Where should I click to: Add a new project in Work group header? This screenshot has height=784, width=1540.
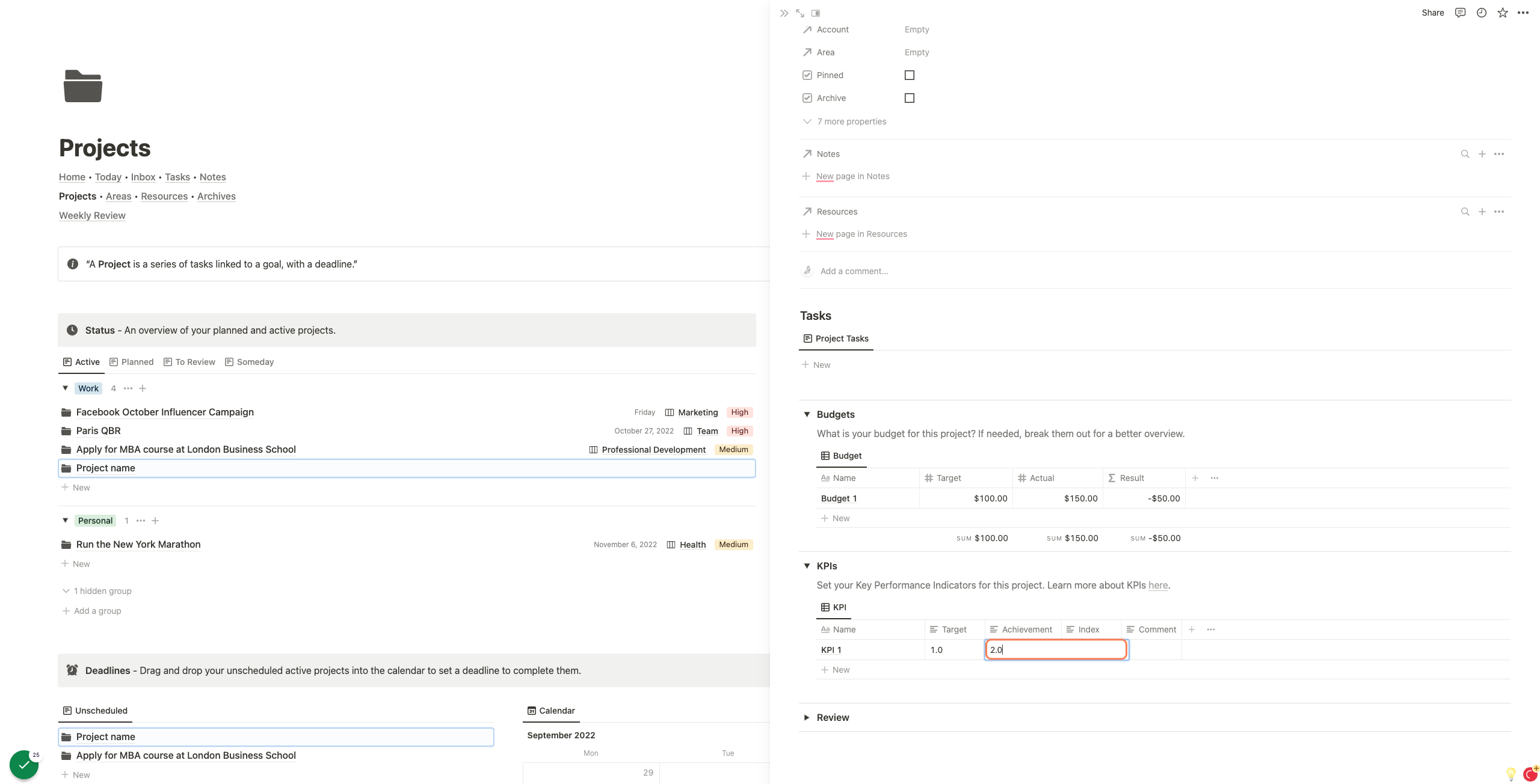[143, 388]
